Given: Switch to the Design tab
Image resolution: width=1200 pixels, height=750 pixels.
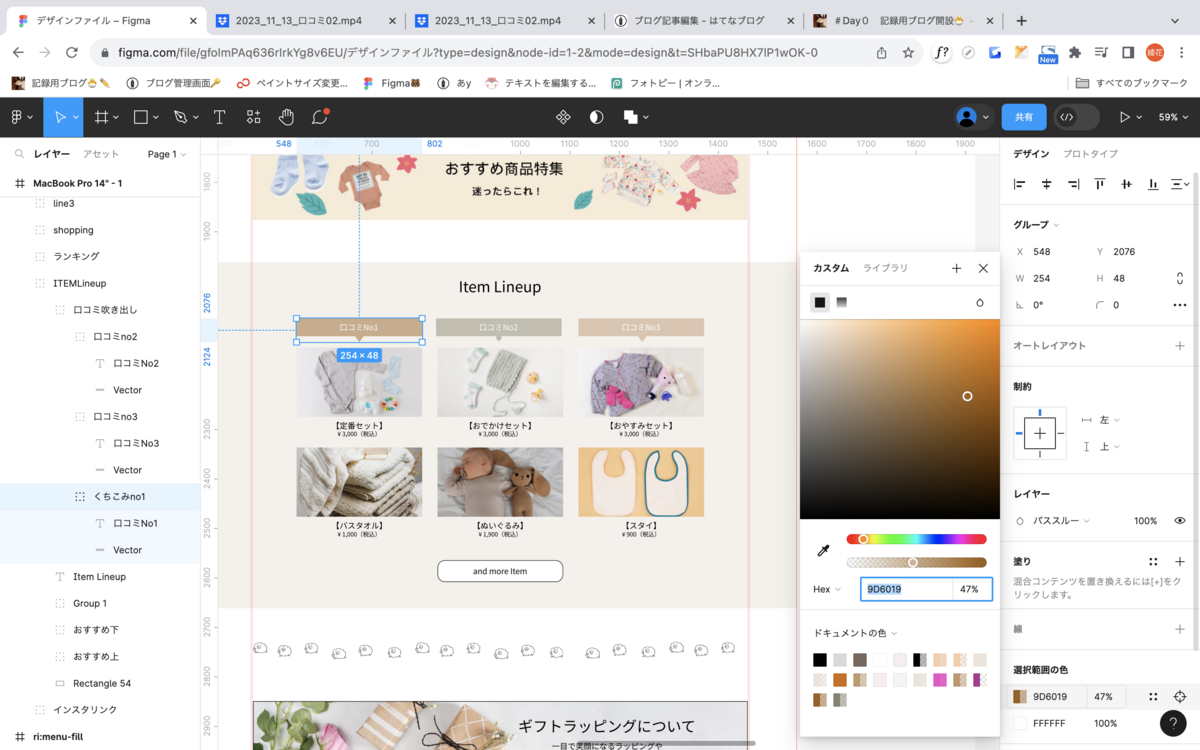Looking at the screenshot, I should [1031, 154].
